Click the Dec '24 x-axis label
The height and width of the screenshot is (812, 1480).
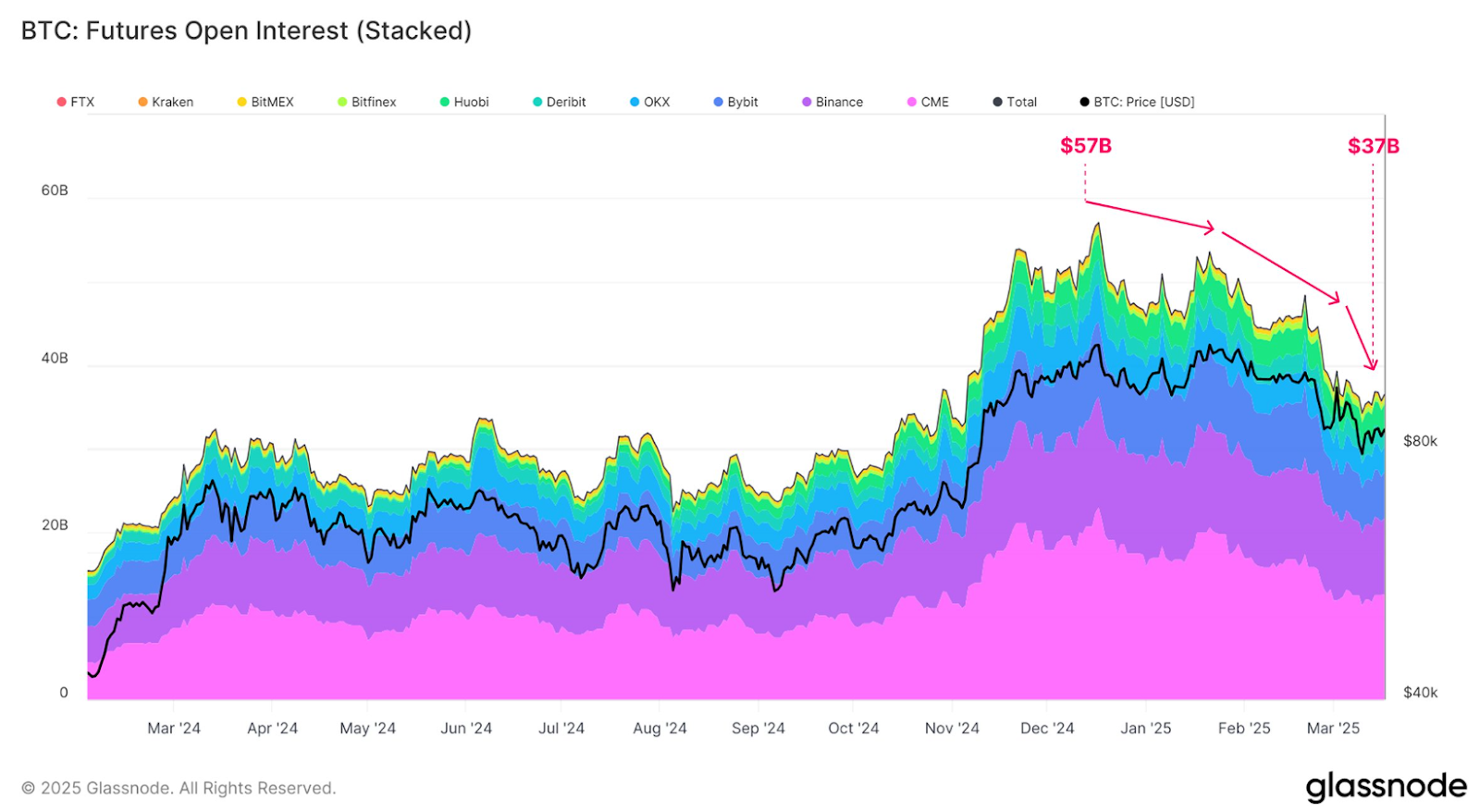point(1047,729)
